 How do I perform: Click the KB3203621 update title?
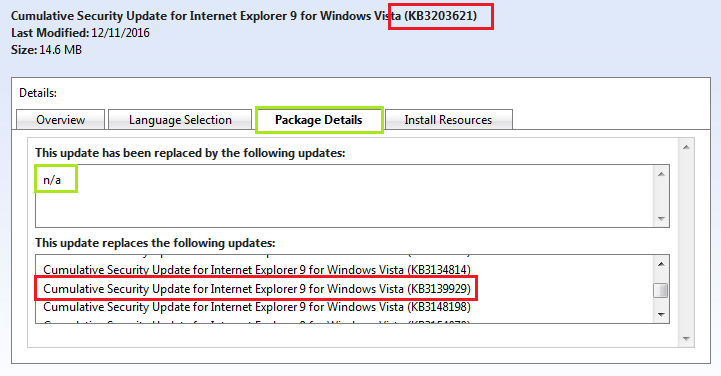pos(244,16)
